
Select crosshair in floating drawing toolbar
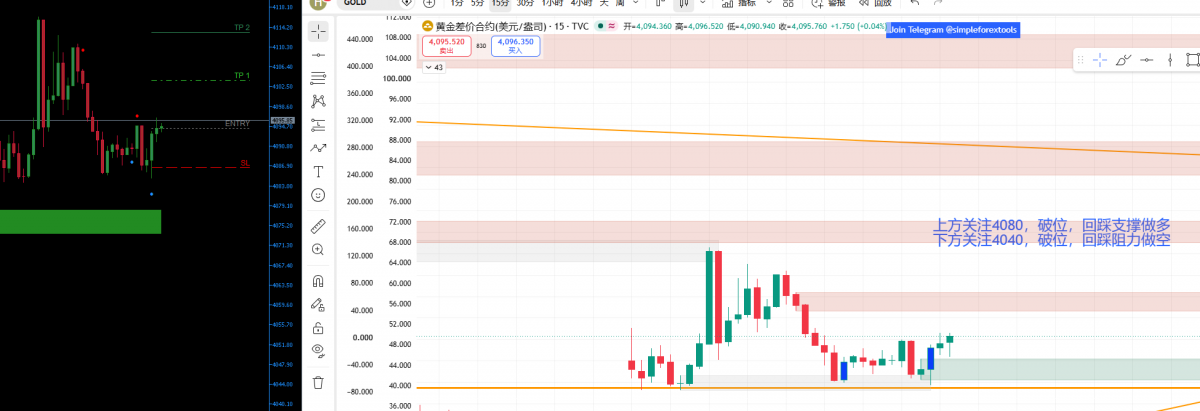pos(1100,60)
